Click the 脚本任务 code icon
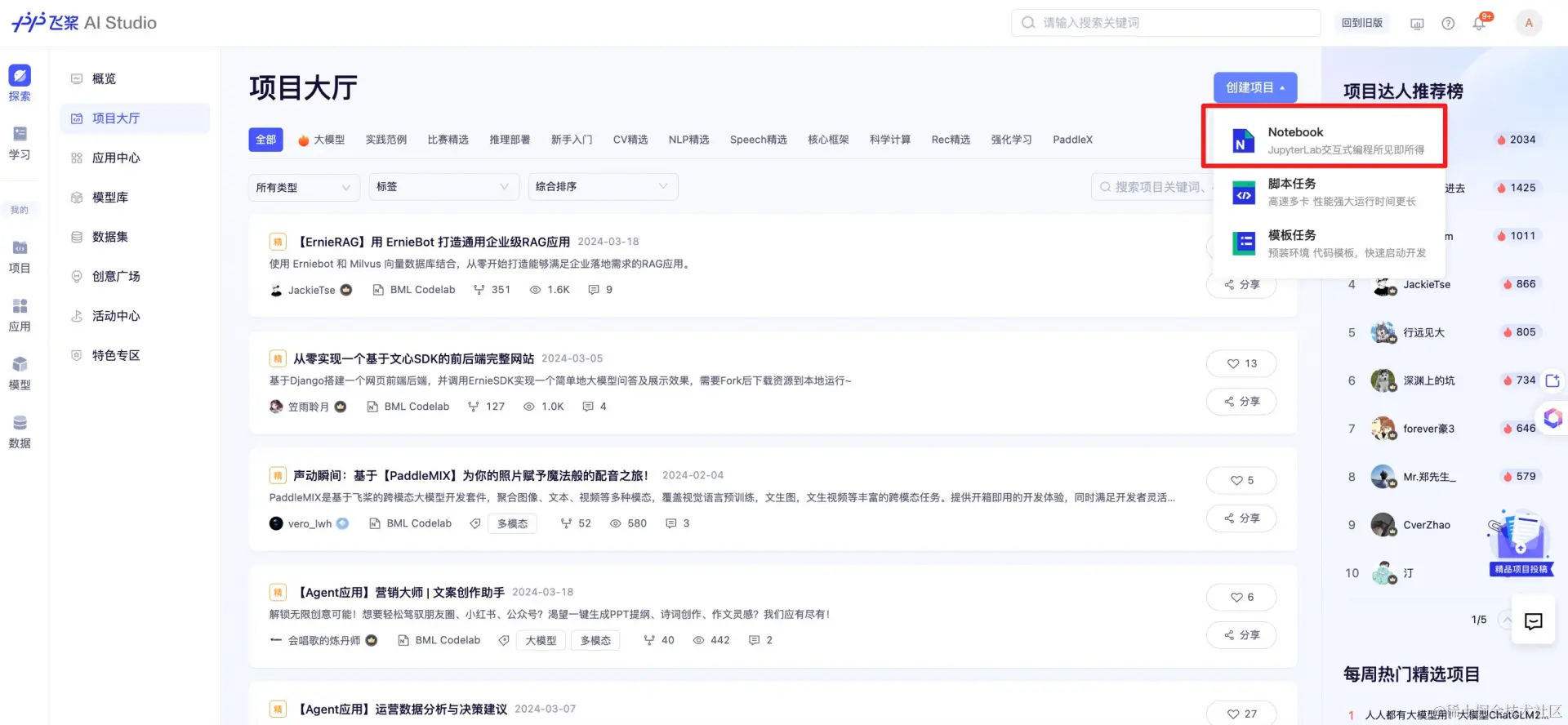This screenshot has height=725, width=1568. (1244, 193)
